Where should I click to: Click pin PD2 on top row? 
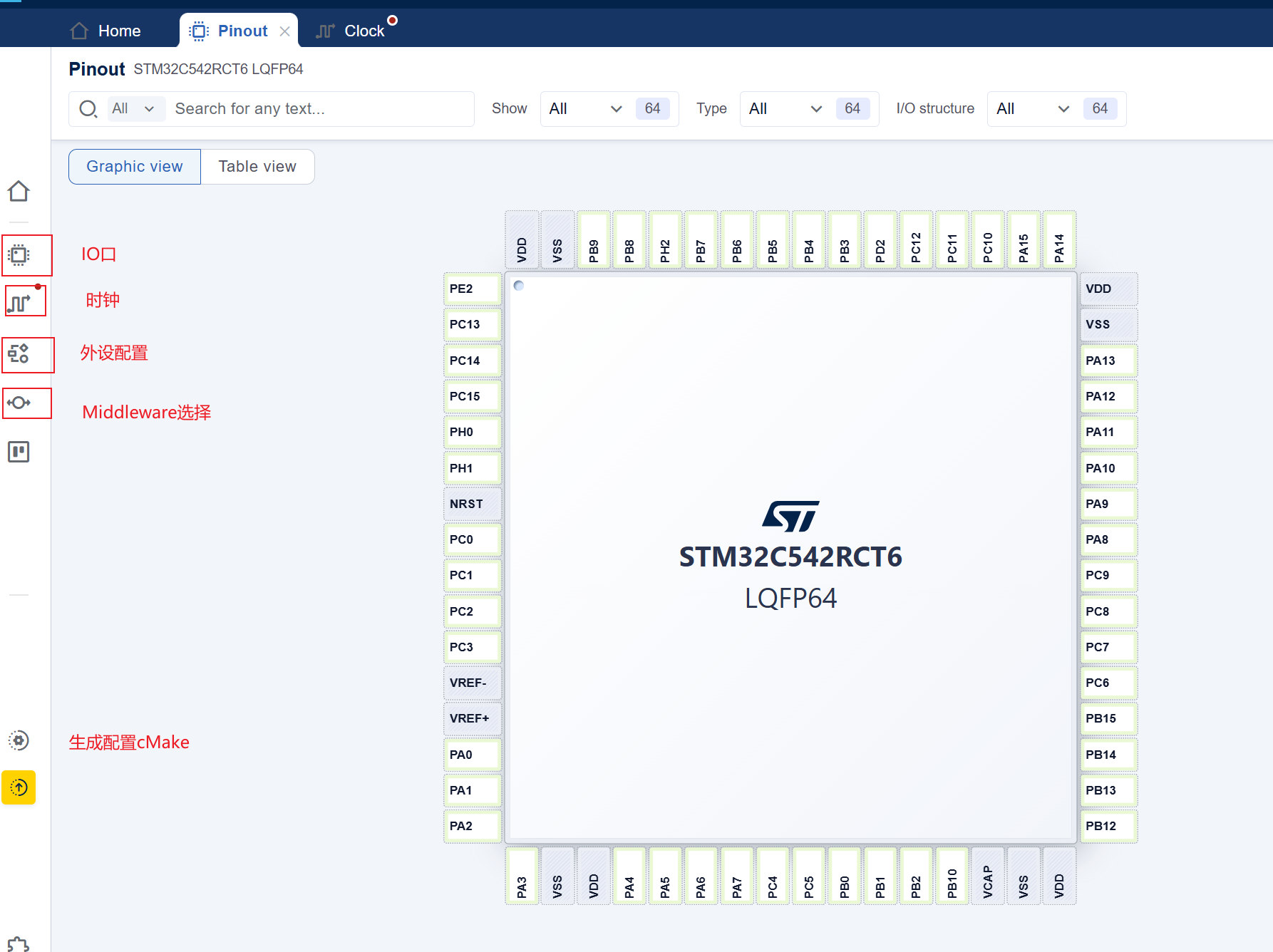(x=880, y=240)
